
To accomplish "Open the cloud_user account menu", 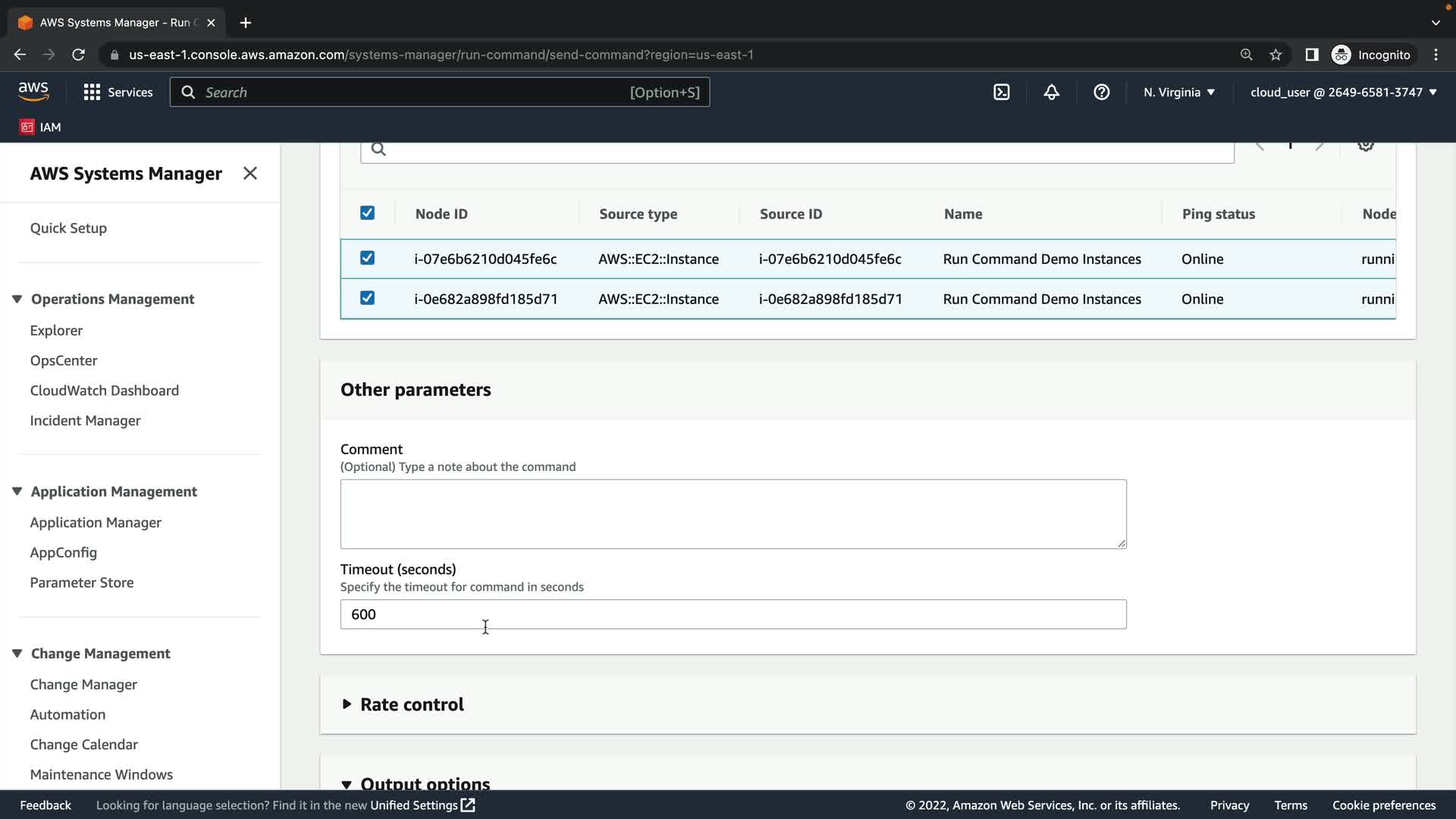I will [1343, 92].
